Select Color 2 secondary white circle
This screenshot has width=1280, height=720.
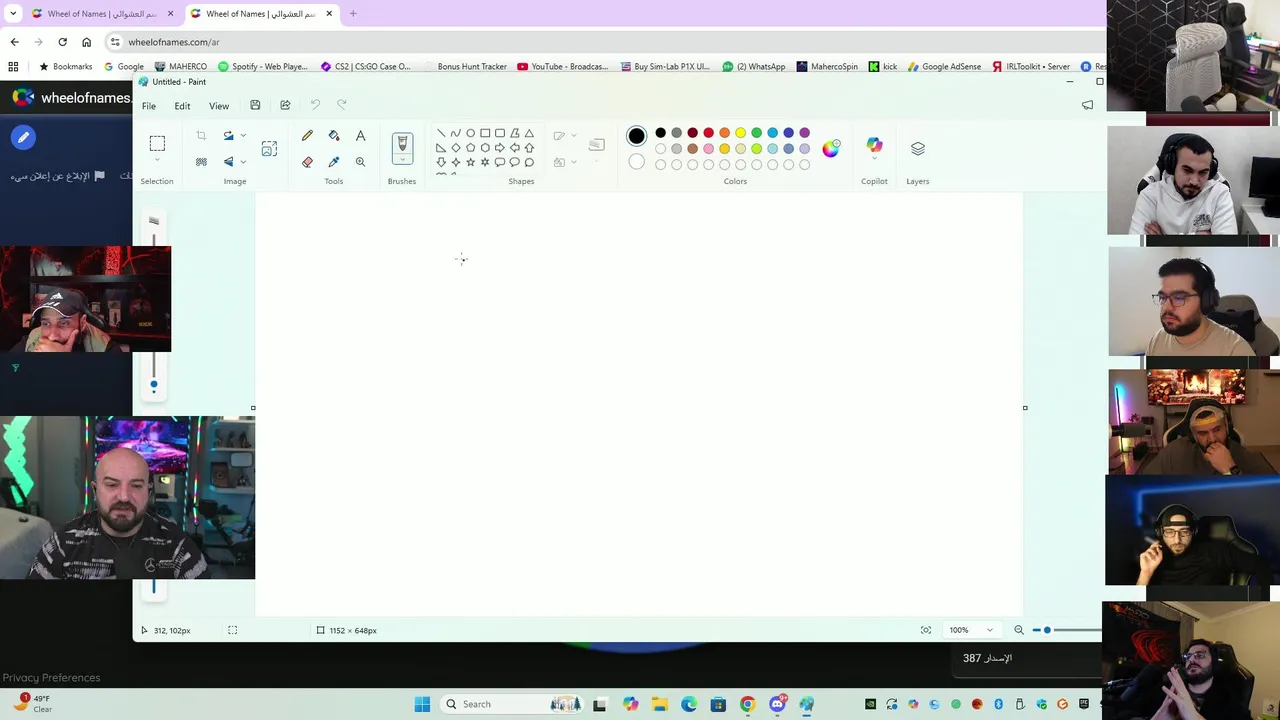[x=637, y=162]
